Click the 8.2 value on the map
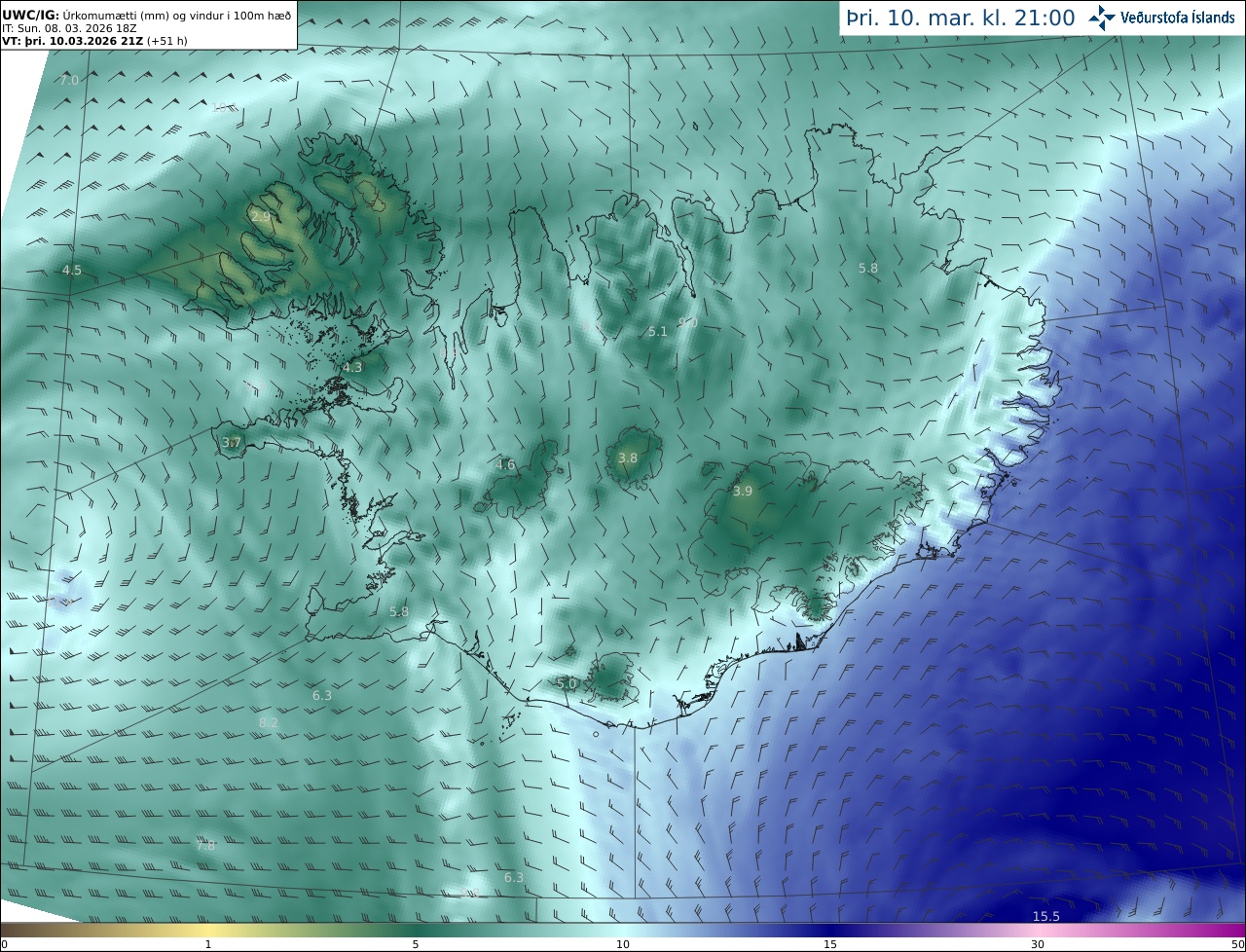1246x952 pixels. [269, 722]
